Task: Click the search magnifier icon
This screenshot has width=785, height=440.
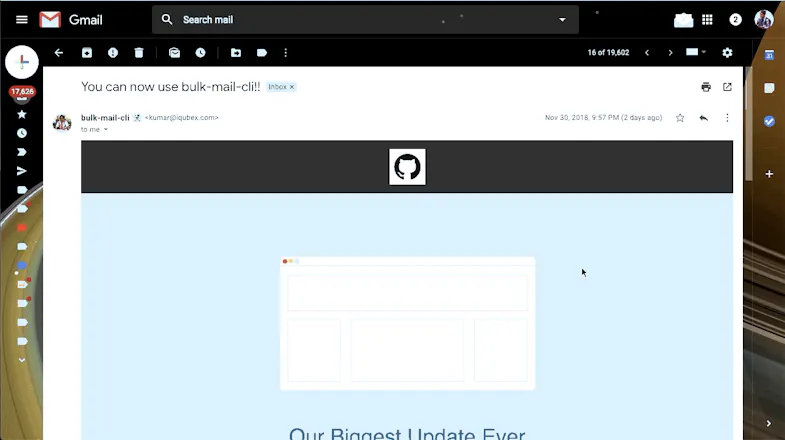Action: 167,20
